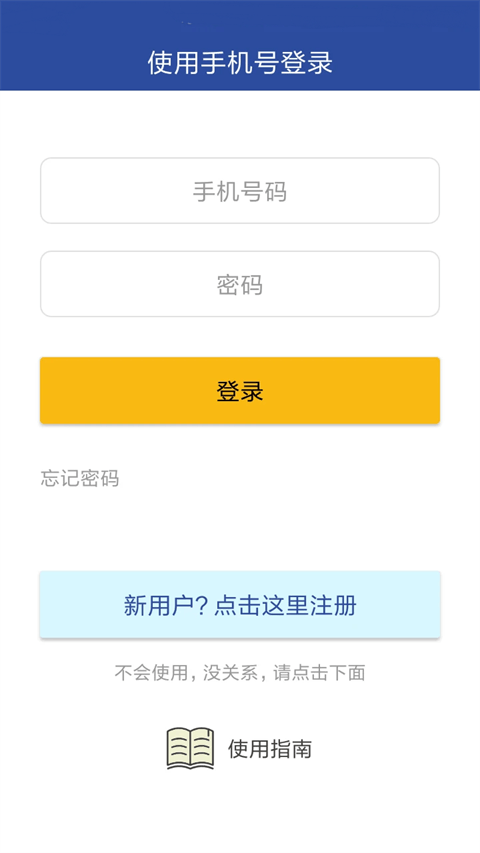Recover password via 忘记密码
The height and width of the screenshot is (853, 480).
coord(80,478)
